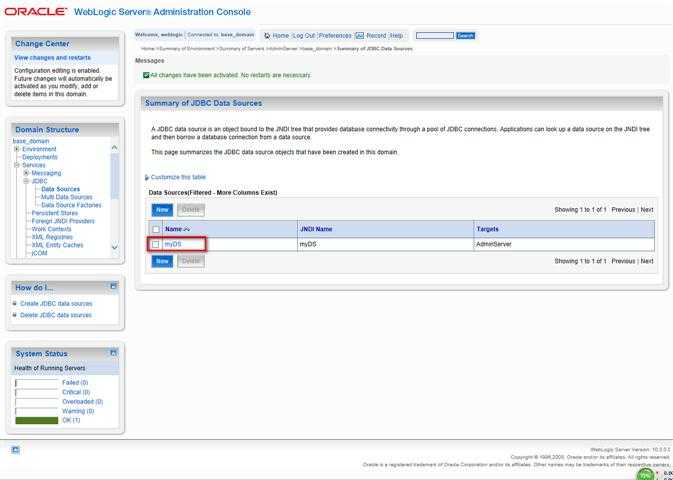Open Delete JDBC data sources help link
Viewport: 673px width, 480px height.
click(56, 315)
